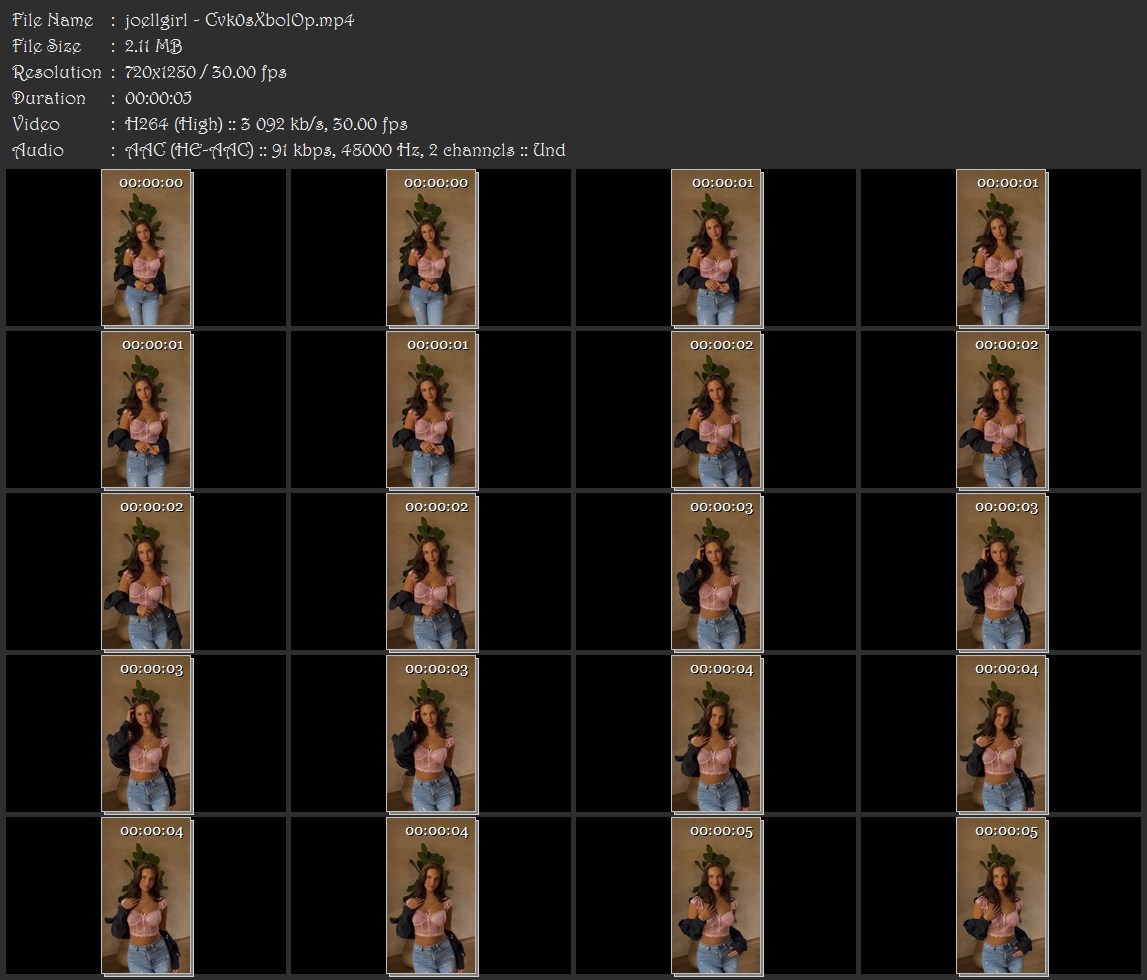This screenshot has height=980, width=1147.
Task: Click the 'Video' label
Action: pyautogui.click(x=36, y=124)
